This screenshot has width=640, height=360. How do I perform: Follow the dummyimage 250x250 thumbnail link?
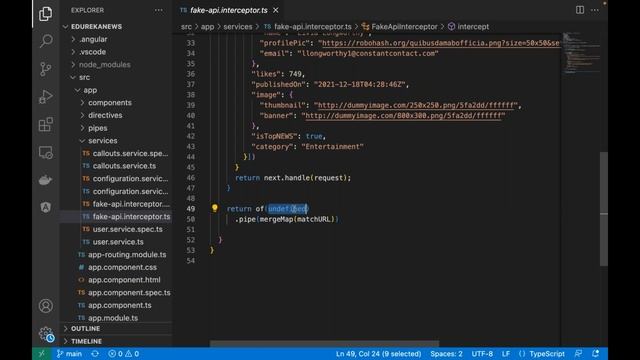tap(416, 105)
